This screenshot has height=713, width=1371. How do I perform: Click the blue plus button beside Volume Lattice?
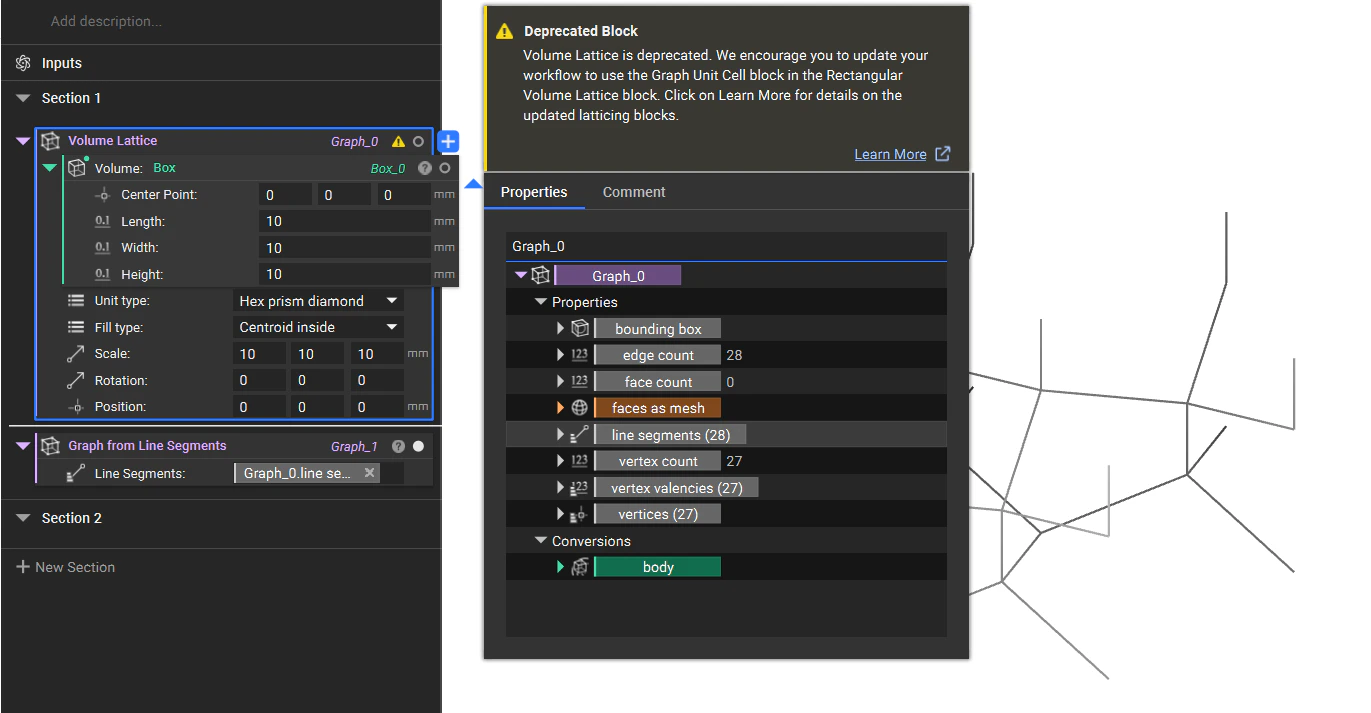[x=447, y=141]
